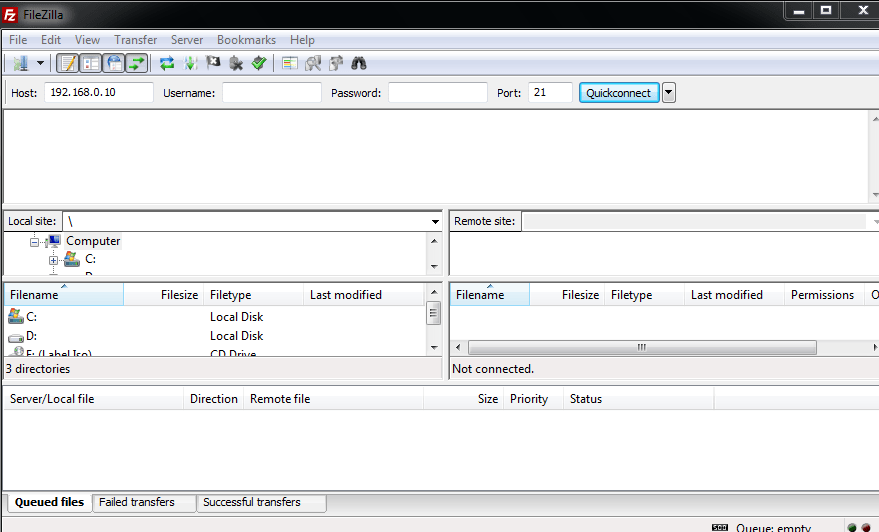Image resolution: width=879 pixels, height=532 pixels.
Task: Open the Site Manager dropdown arrow
Action: coord(40,63)
